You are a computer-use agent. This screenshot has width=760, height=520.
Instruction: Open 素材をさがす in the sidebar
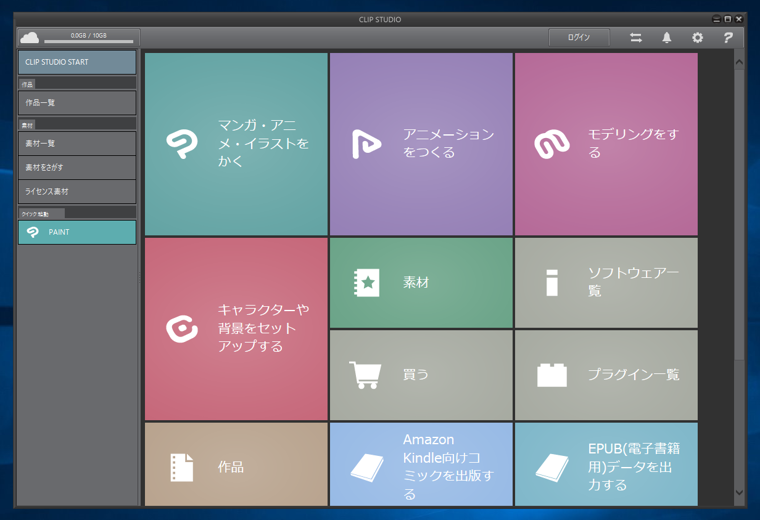pyautogui.click(x=77, y=167)
